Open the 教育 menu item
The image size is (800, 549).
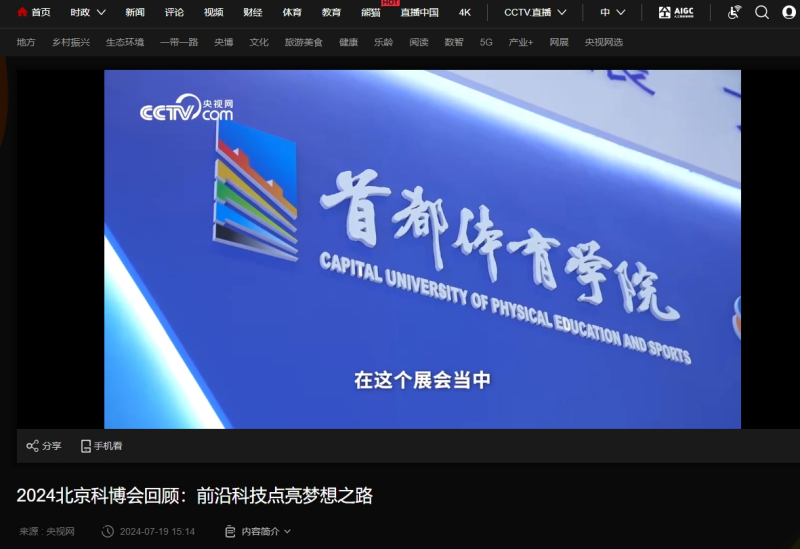[331, 12]
